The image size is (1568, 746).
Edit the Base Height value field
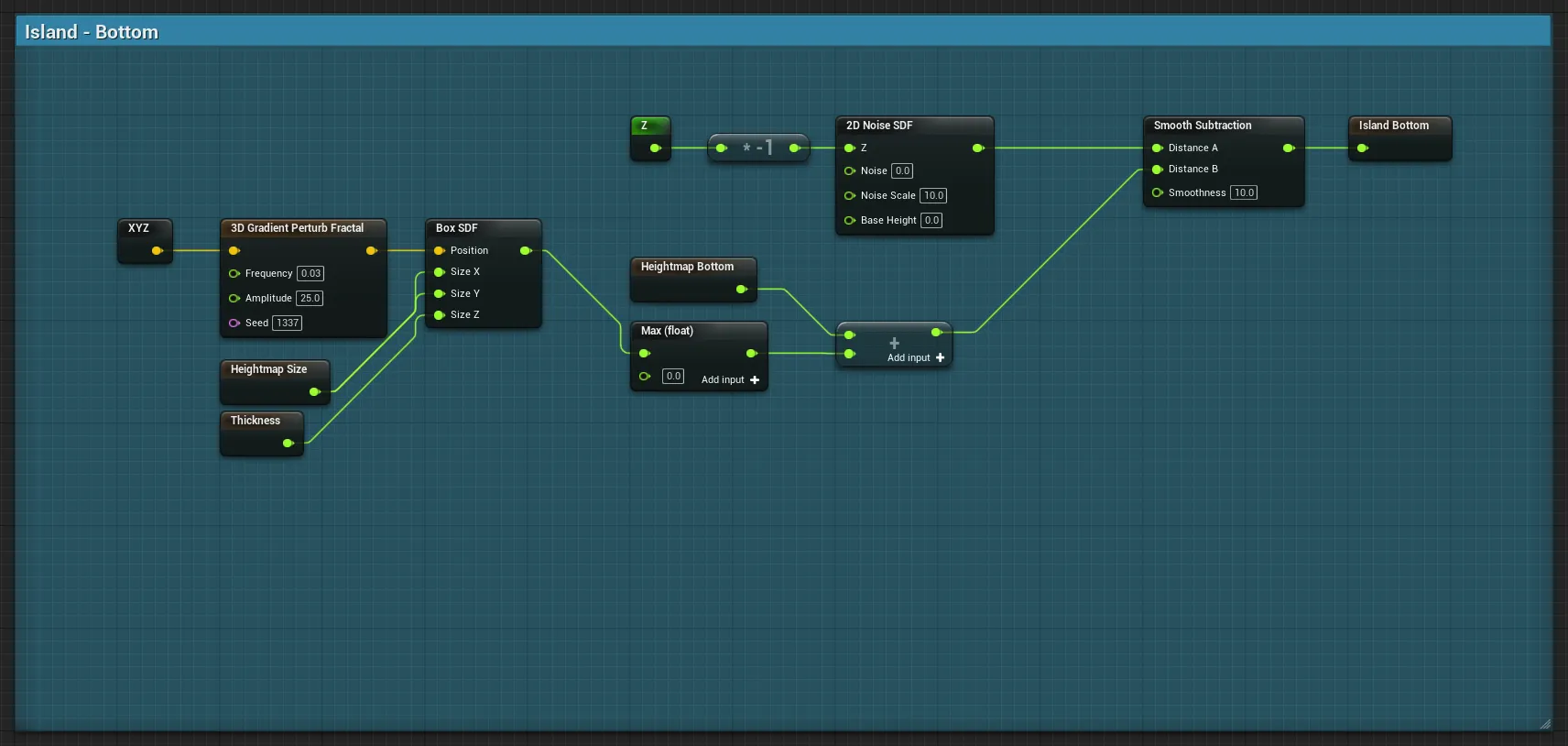(x=931, y=220)
